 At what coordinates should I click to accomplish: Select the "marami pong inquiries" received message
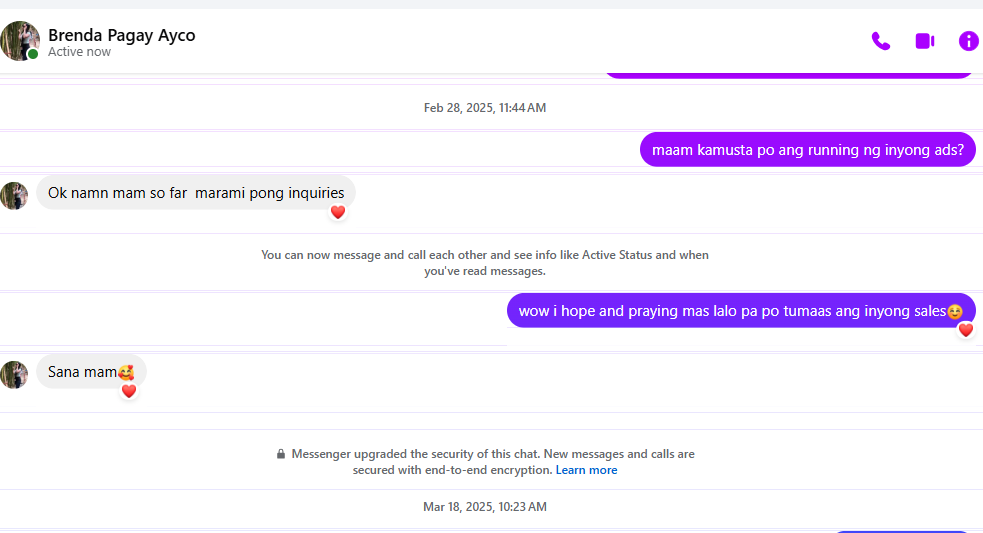pyautogui.click(x=195, y=192)
